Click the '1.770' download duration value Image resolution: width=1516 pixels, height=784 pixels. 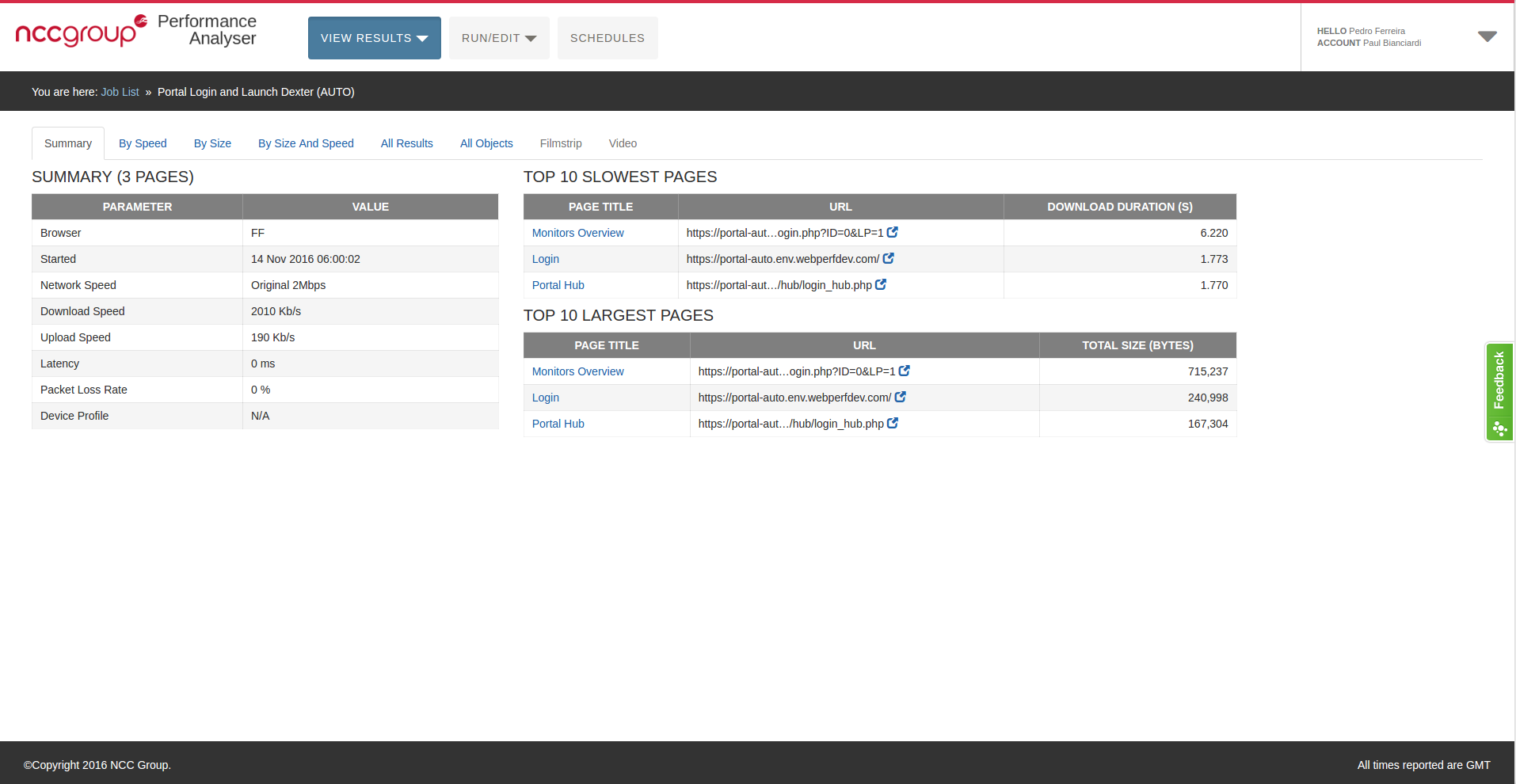coord(1214,285)
